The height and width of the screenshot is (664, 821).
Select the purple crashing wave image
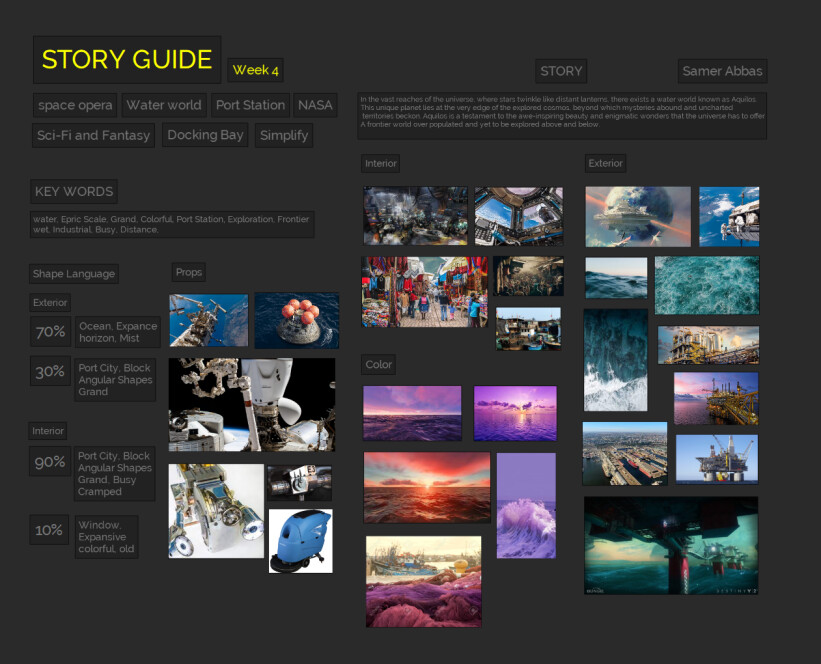coord(526,506)
